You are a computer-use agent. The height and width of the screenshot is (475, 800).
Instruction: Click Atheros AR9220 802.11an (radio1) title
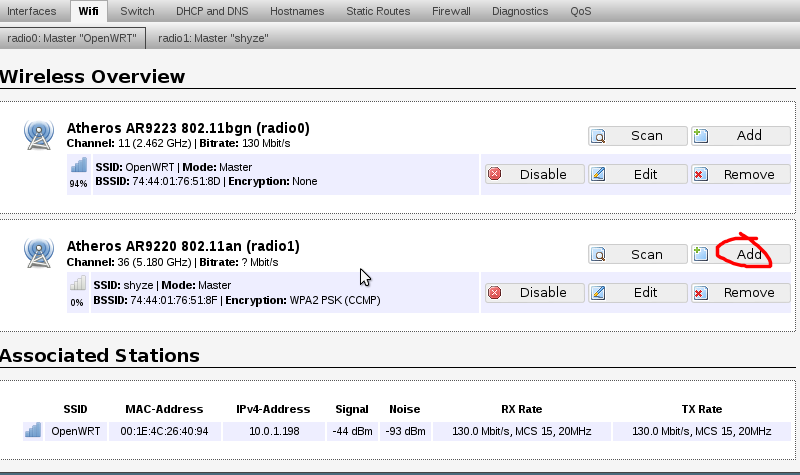[x=183, y=246]
